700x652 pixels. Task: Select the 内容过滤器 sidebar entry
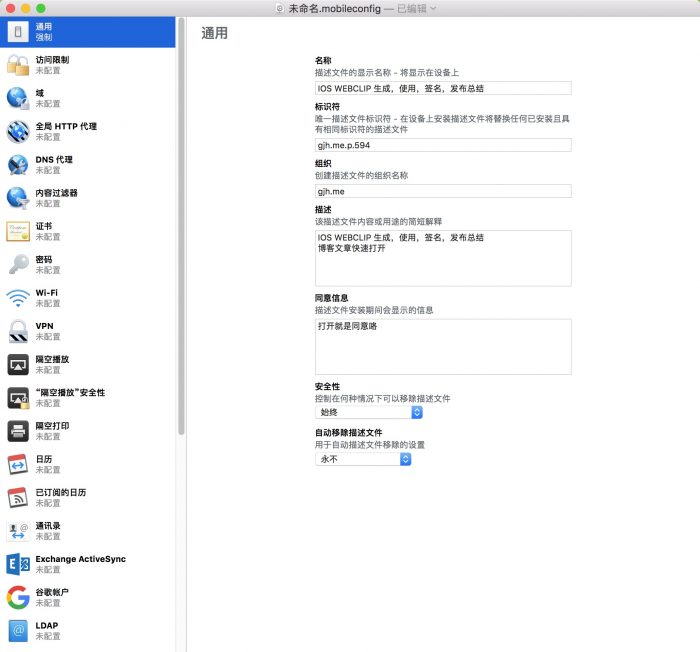(57, 198)
